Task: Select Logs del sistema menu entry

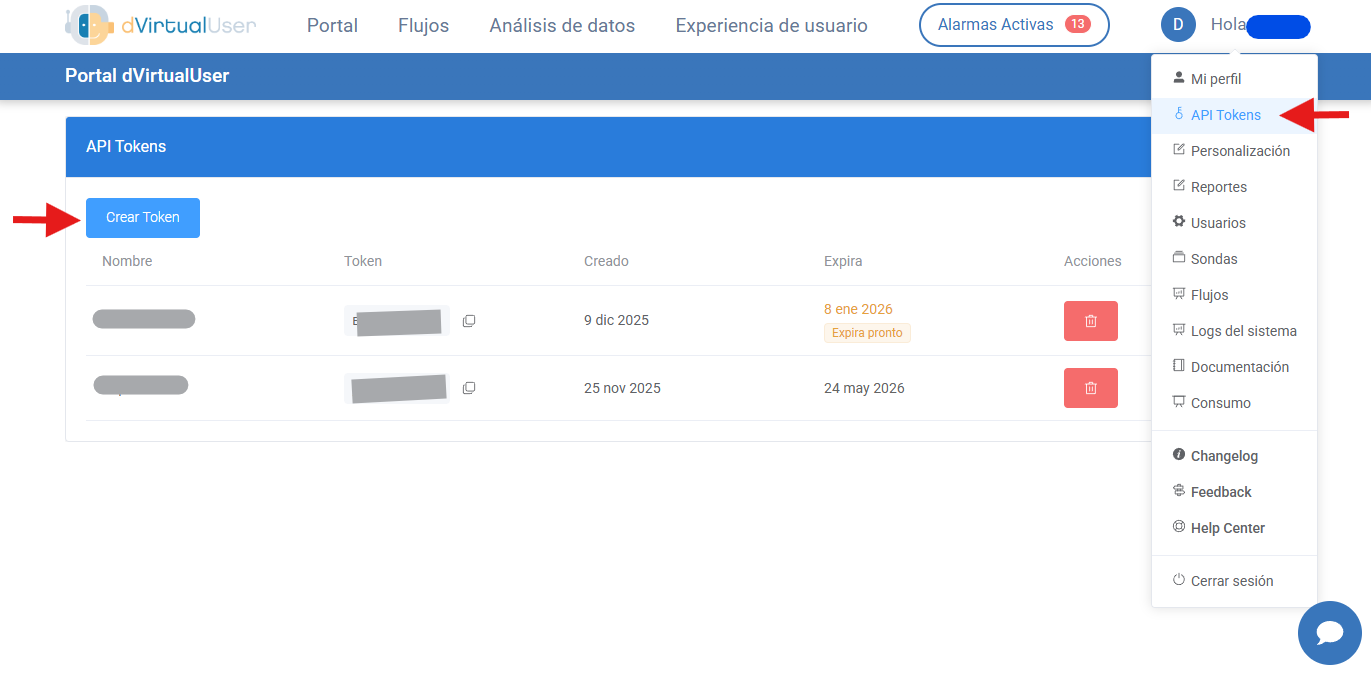Action: tap(1234, 331)
